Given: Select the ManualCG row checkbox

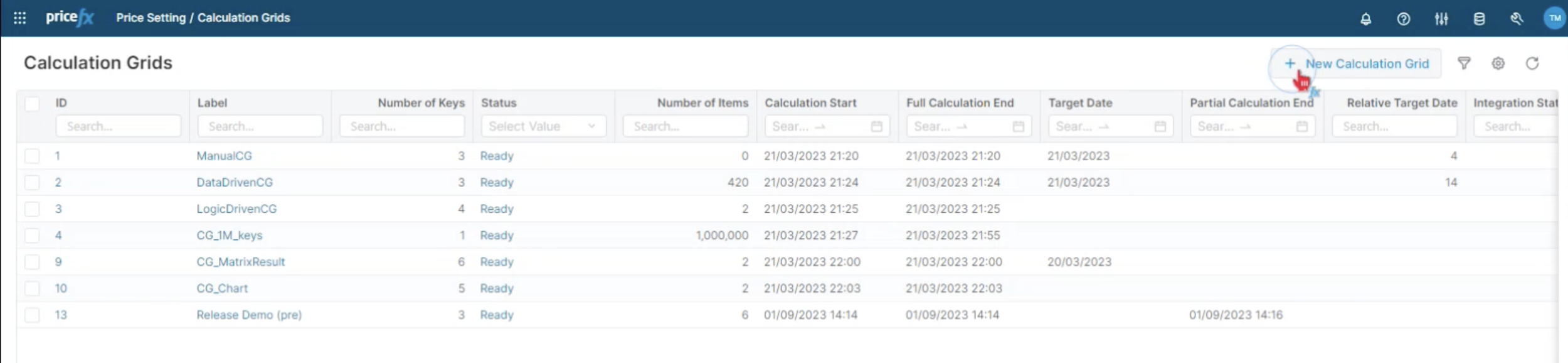Looking at the screenshot, I should pyautogui.click(x=32, y=156).
